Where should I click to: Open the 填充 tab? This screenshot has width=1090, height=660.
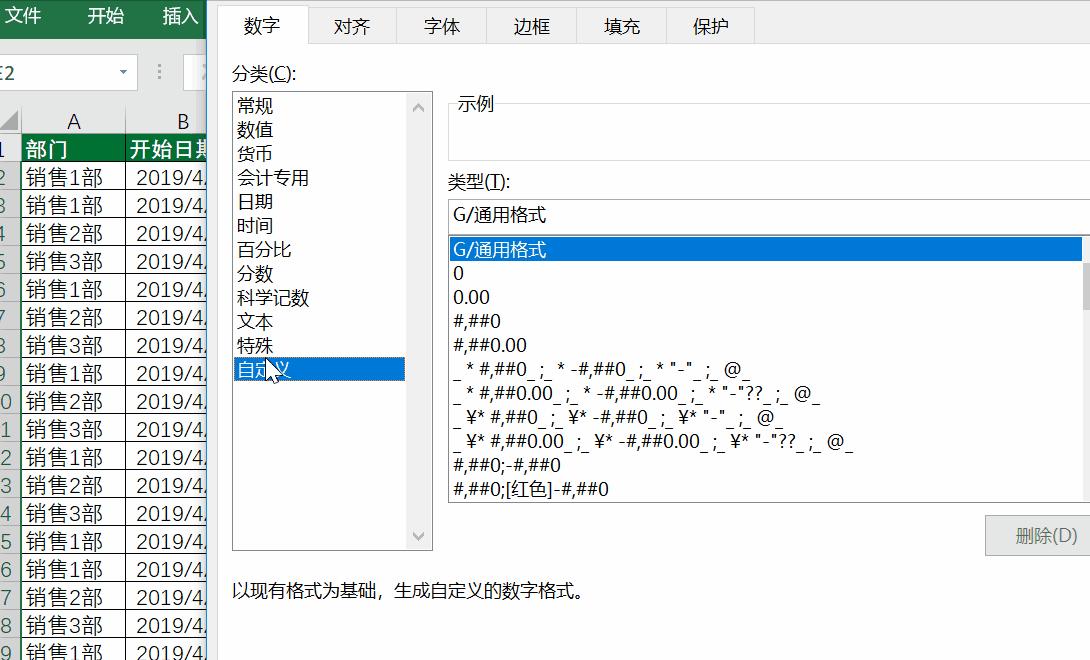point(621,26)
